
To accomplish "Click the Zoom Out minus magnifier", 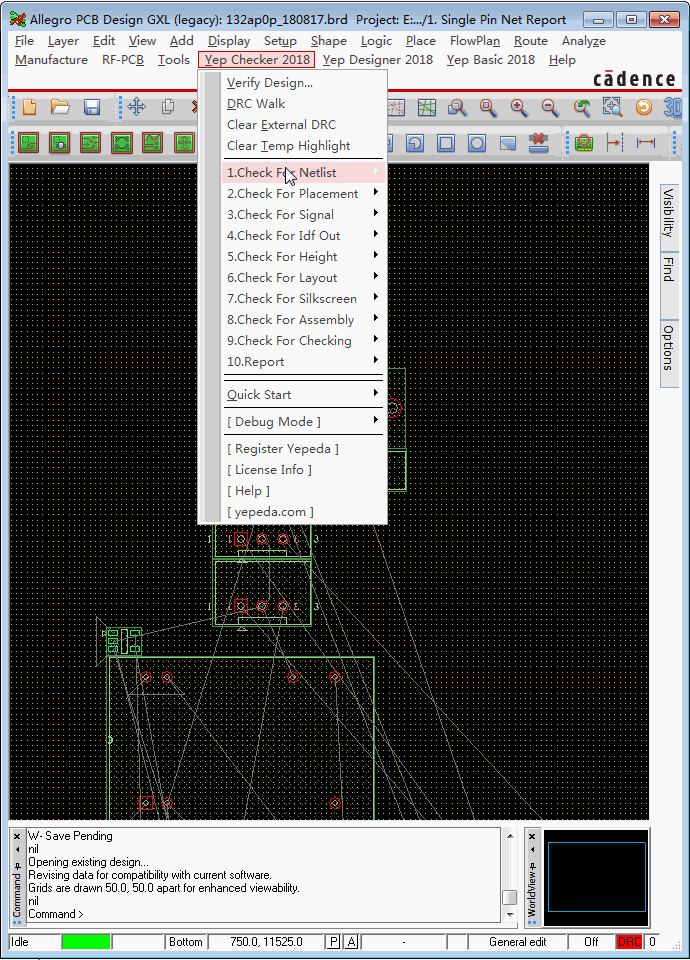I will point(550,108).
